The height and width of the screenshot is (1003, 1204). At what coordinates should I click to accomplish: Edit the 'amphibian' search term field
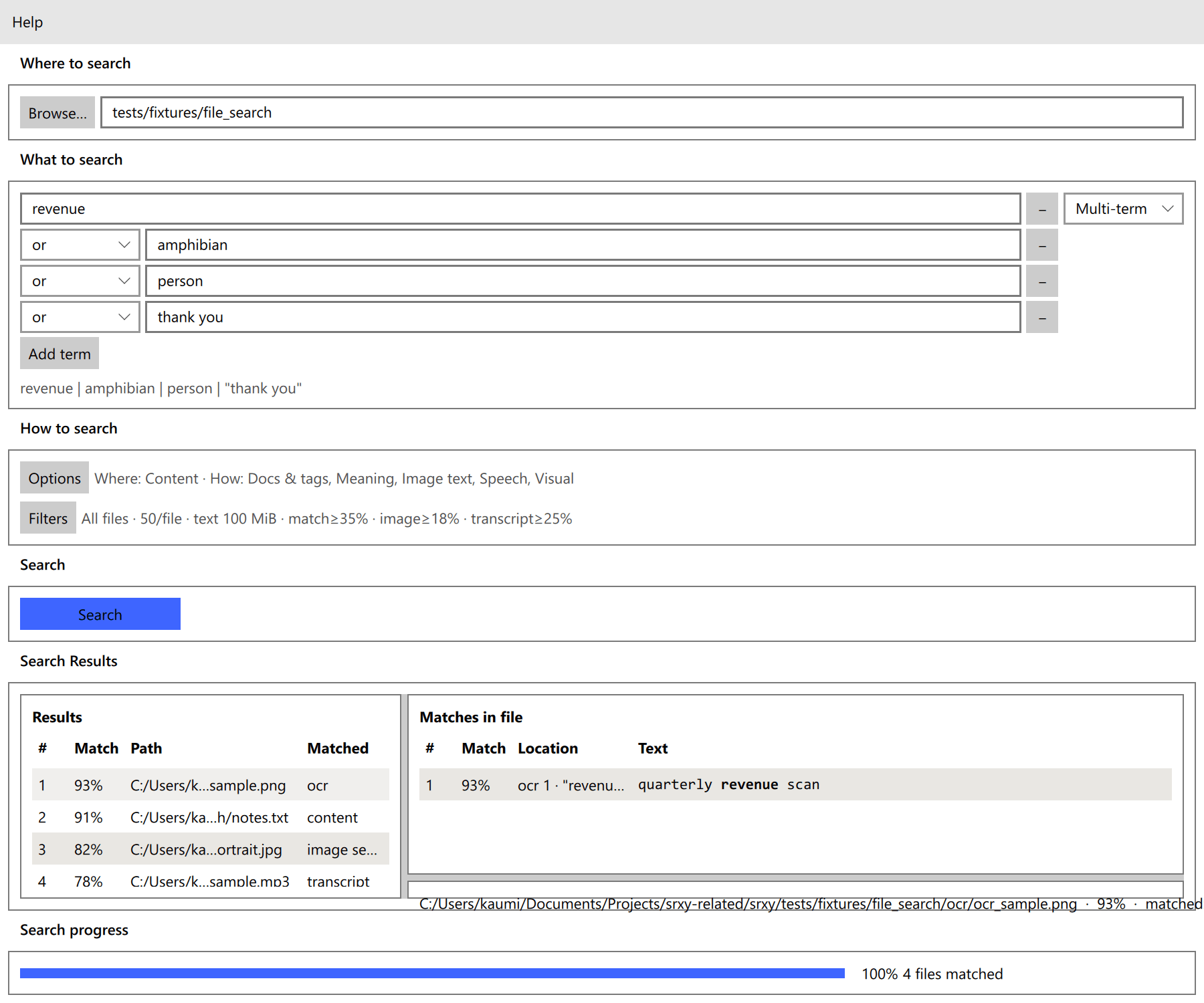click(583, 245)
